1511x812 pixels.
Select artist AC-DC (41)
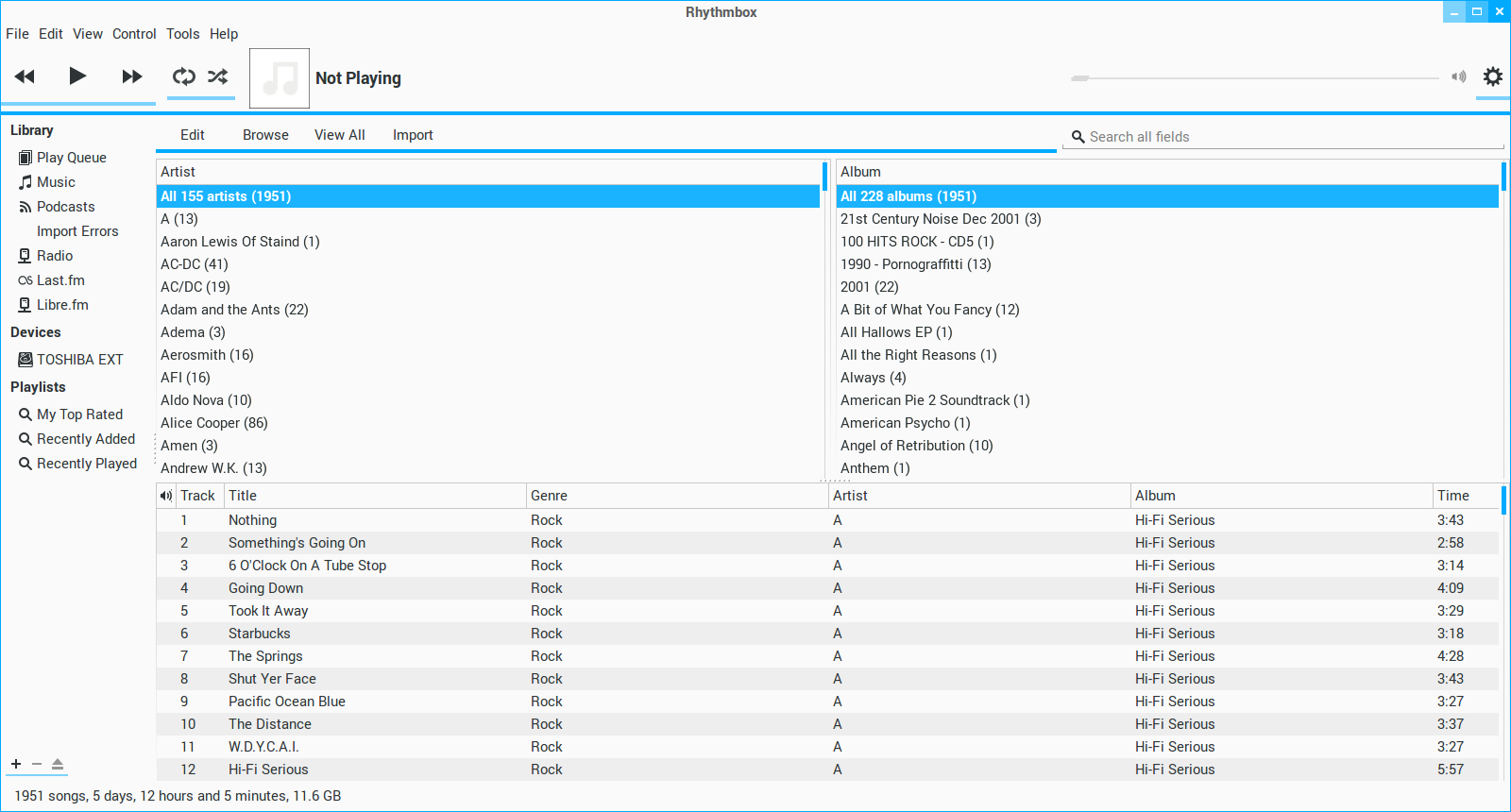(488, 264)
